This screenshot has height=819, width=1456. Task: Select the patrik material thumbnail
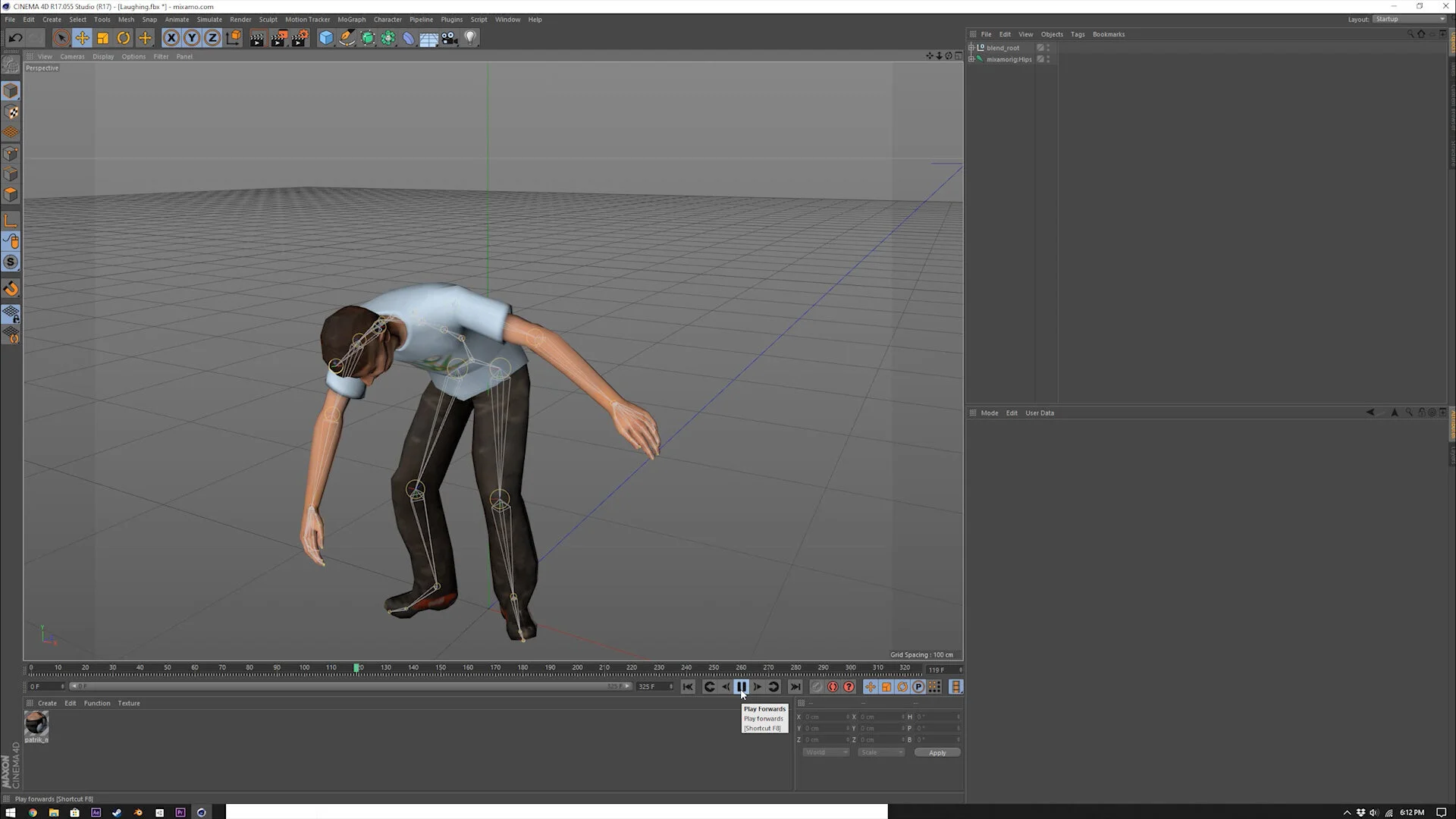(36, 723)
